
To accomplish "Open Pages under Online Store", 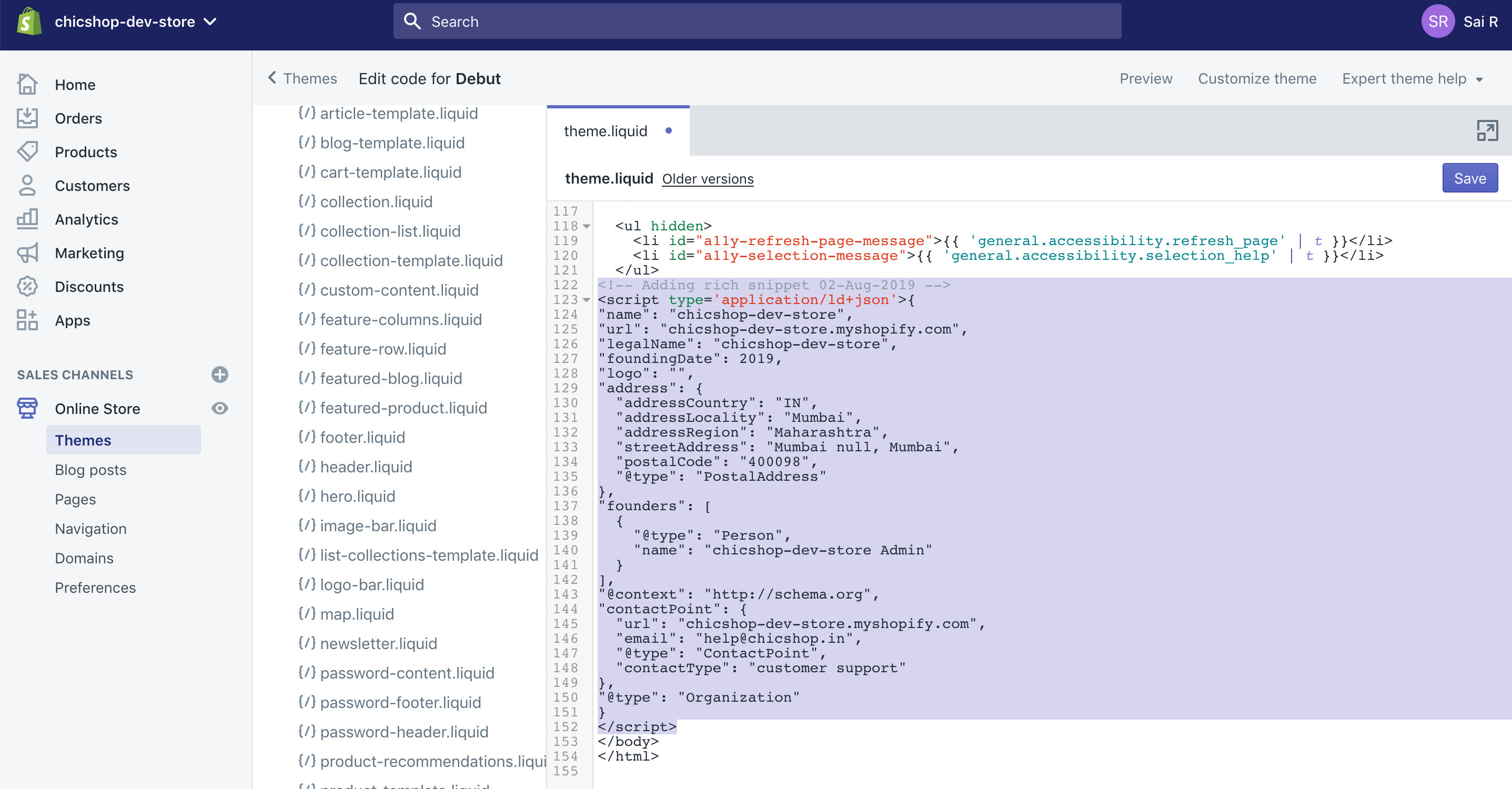I will [x=75, y=499].
